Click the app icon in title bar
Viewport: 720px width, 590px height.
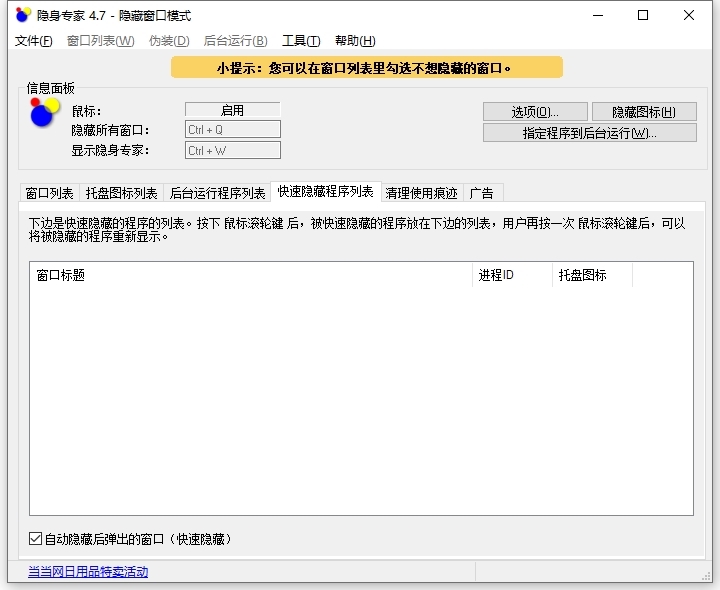pyautogui.click(x=23, y=16)
